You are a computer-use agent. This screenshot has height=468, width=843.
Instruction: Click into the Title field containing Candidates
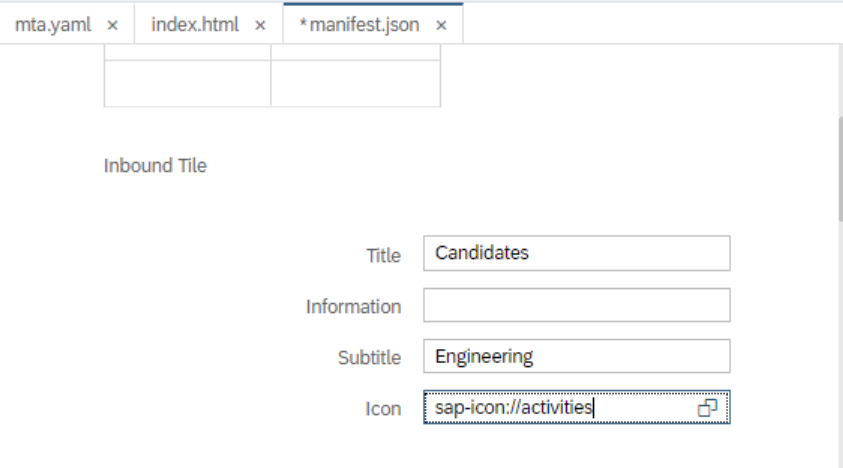click(576, 254)
